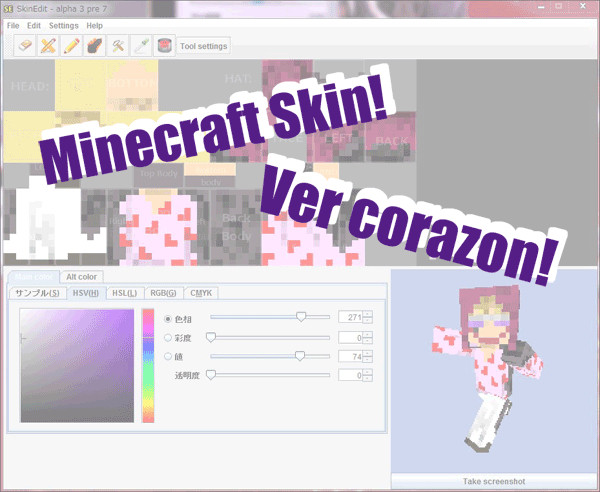Image resolution: width=600 pixels, height=492 pixels.
Task: Open the サンプル(S) swatches tab
Action: [x=37, y=293]
